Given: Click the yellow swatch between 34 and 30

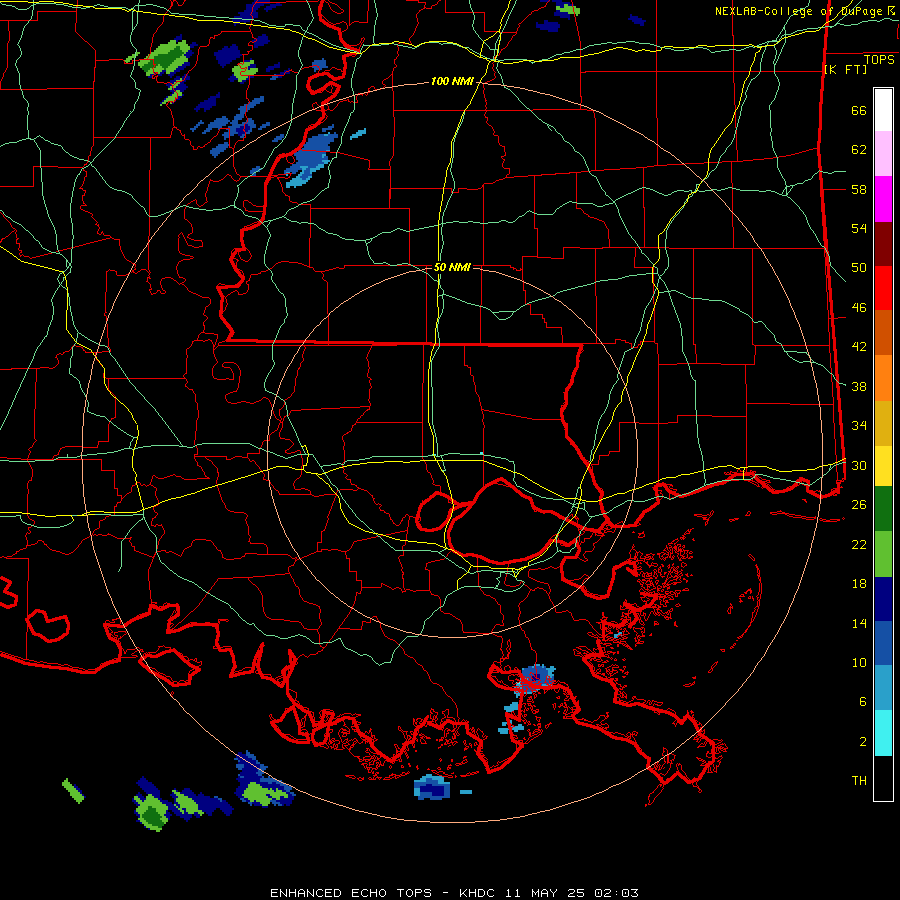Looking at the screenshot, I should point(883,466).
